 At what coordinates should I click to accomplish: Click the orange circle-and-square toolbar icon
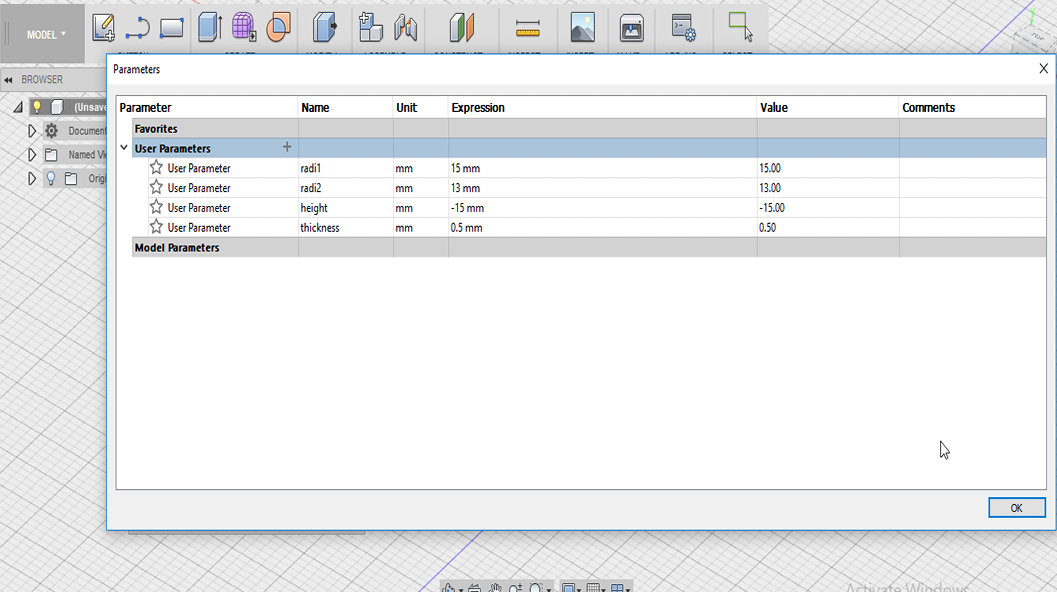click(278, 28)
